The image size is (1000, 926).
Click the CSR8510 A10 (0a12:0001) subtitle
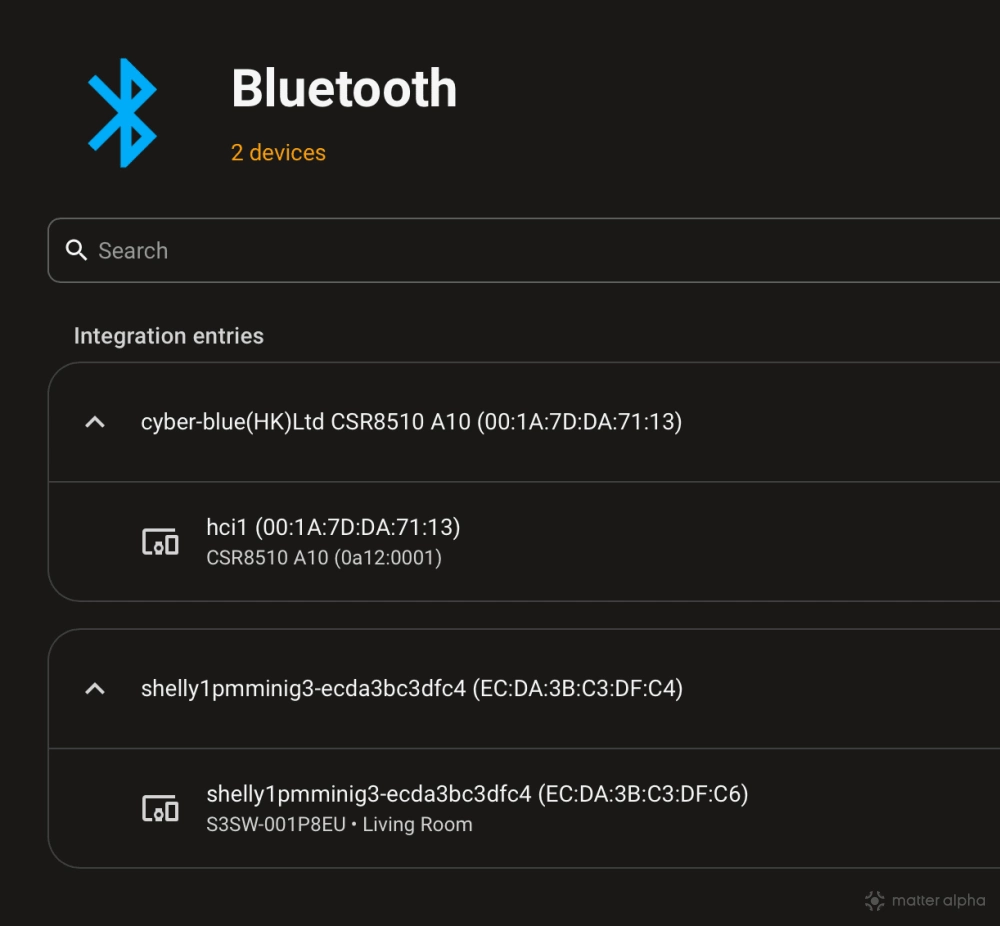324,558
